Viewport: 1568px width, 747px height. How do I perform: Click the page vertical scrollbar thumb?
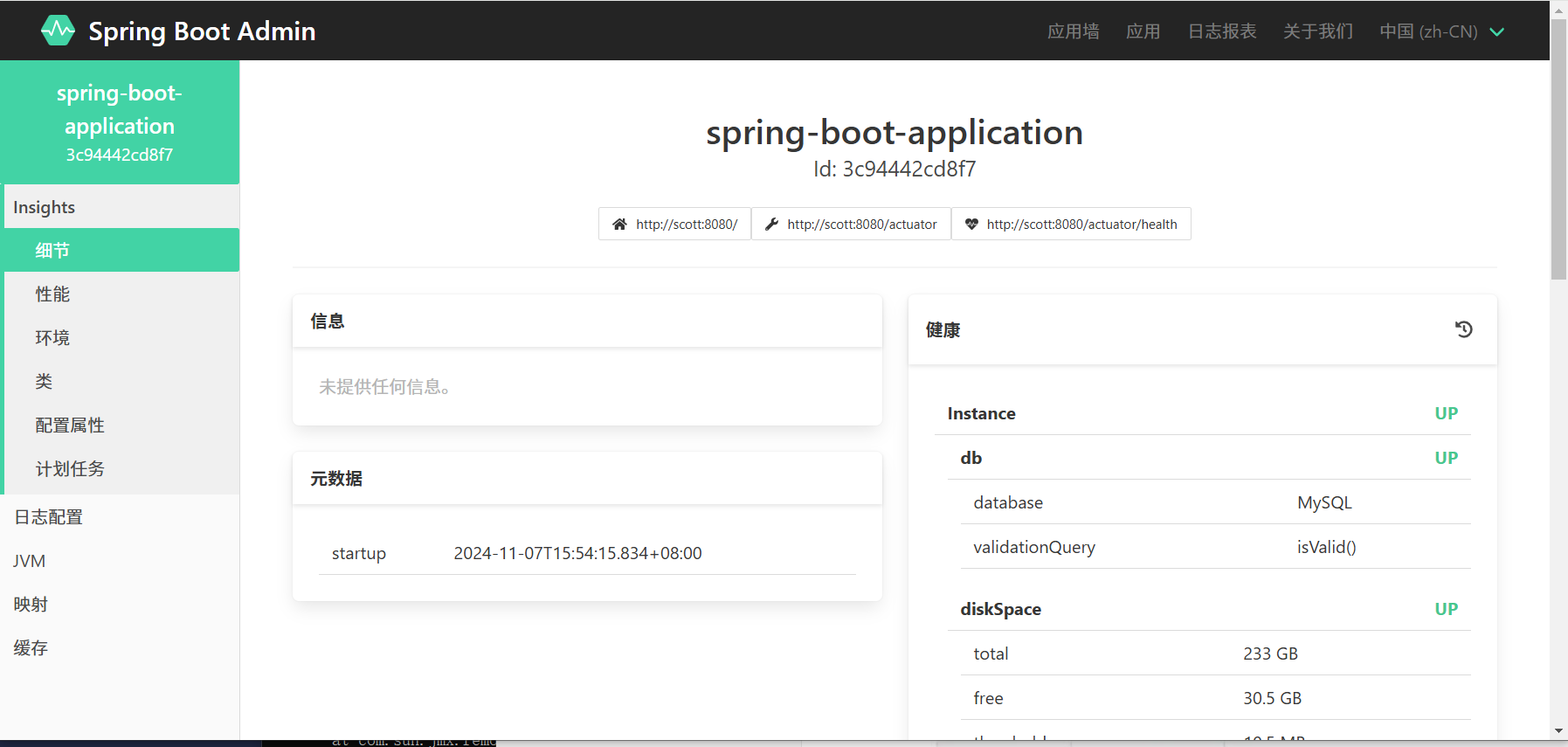pyautogui.click(x=1559, y=149)
